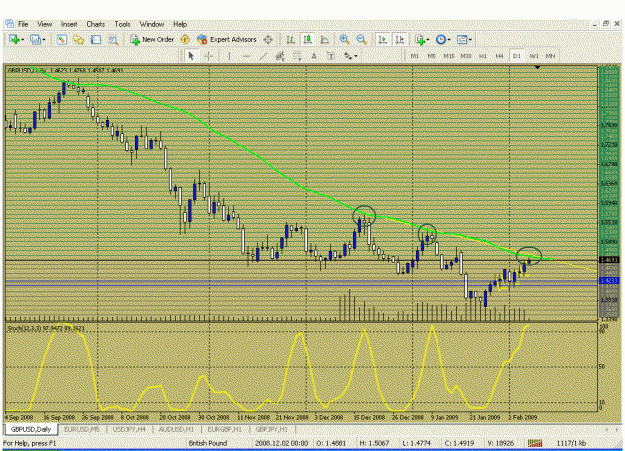Switch timeframe to W1
The width and height of the screenshot is (625, 451).
point(534,56)
